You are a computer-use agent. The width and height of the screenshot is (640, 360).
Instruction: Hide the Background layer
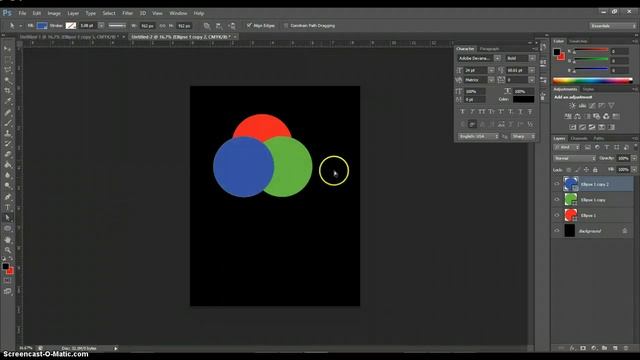(557, 231)
